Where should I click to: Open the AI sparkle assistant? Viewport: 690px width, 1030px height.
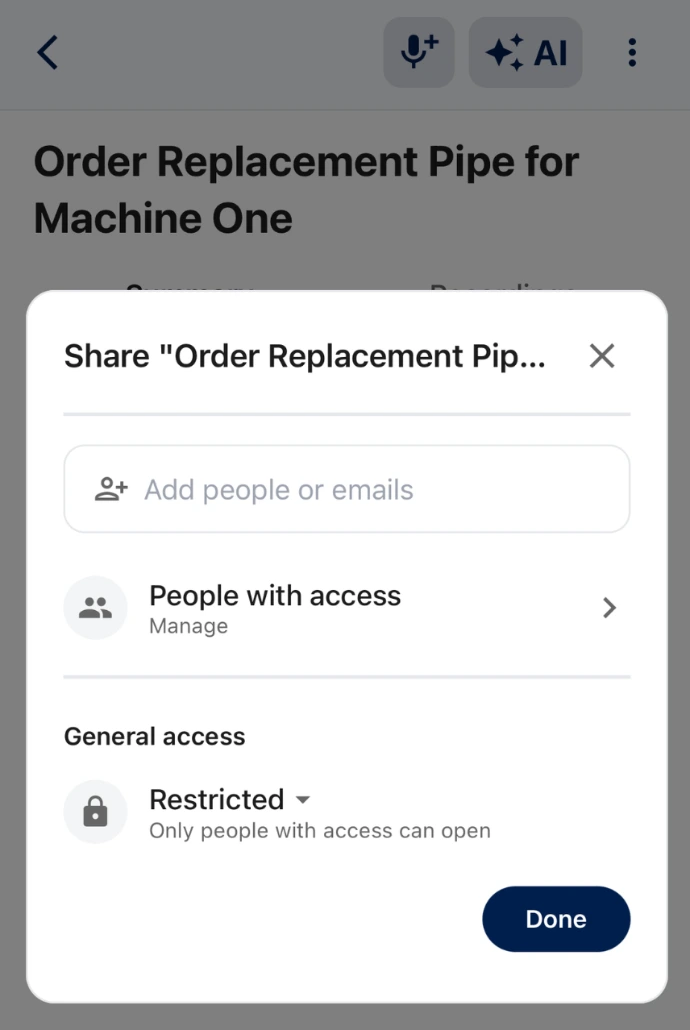(526, 52)
